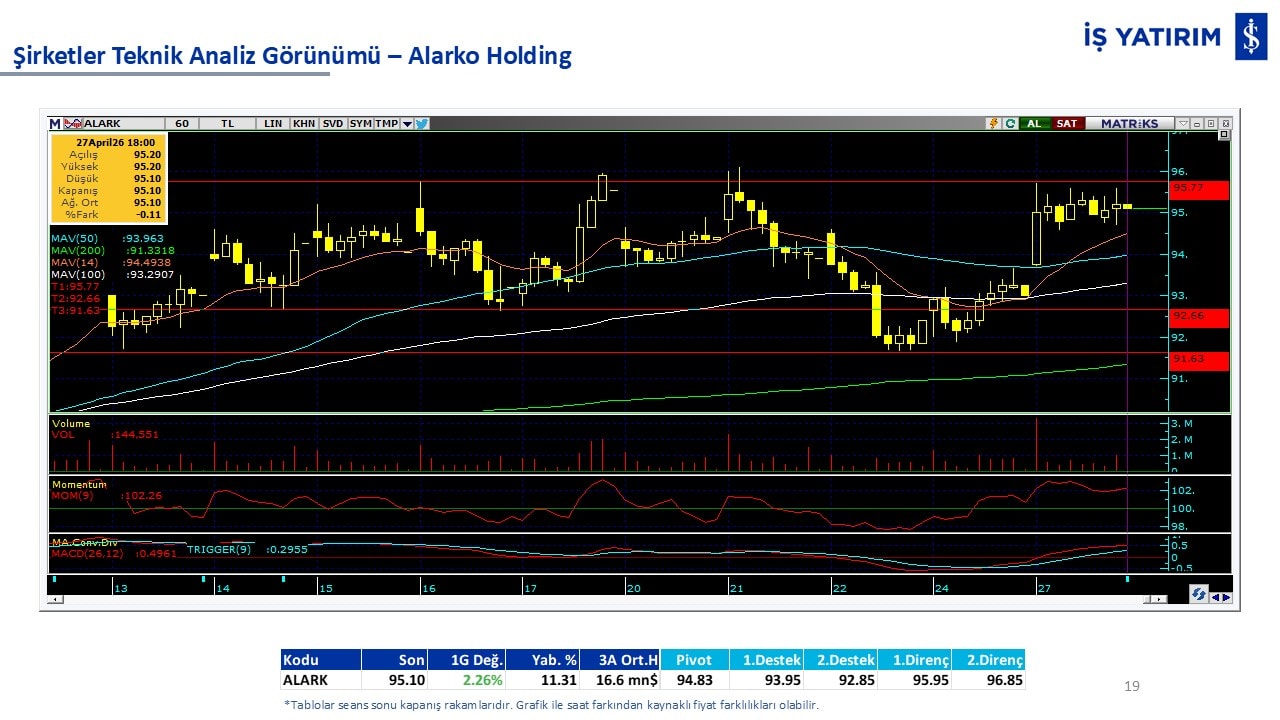Click the red 95.77 price level marker
1280x720 pixels.
[x=1198, y=188]
